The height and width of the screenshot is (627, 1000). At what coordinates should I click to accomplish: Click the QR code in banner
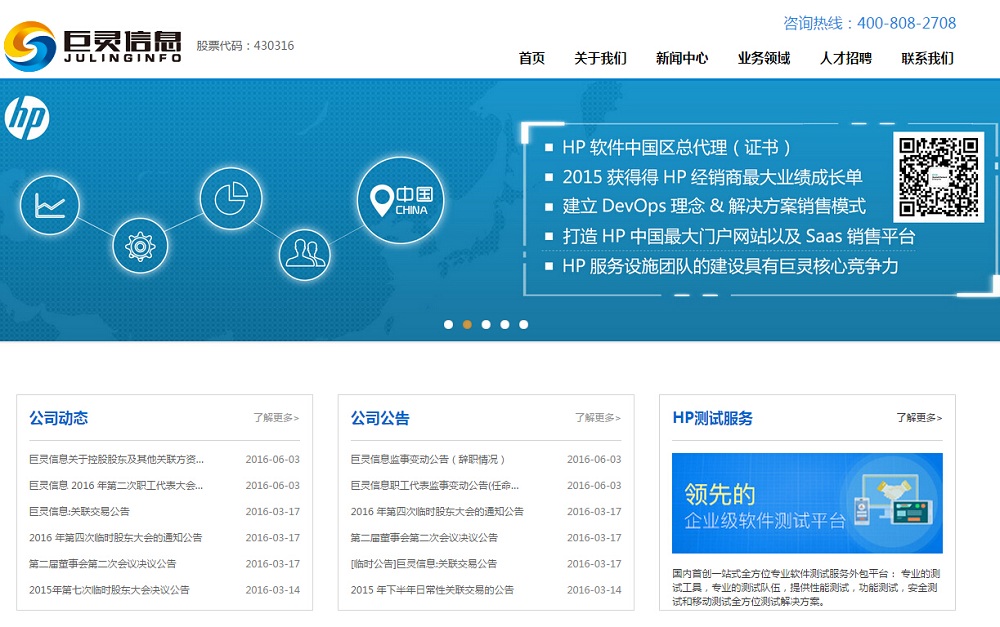click(x=938, y=177)
